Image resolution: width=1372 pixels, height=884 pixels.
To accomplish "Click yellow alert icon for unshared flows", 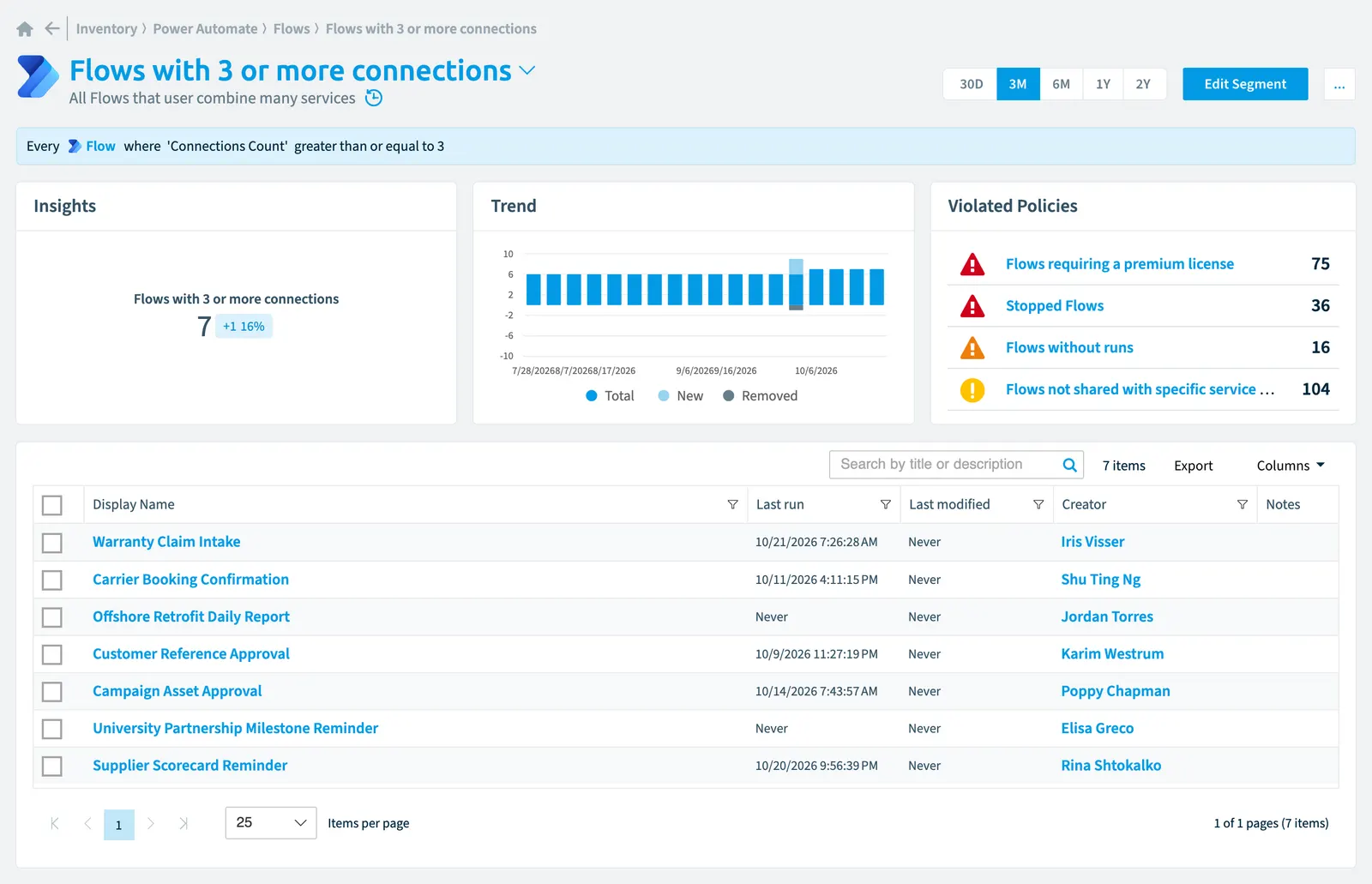I will click(x=972, y=390).
